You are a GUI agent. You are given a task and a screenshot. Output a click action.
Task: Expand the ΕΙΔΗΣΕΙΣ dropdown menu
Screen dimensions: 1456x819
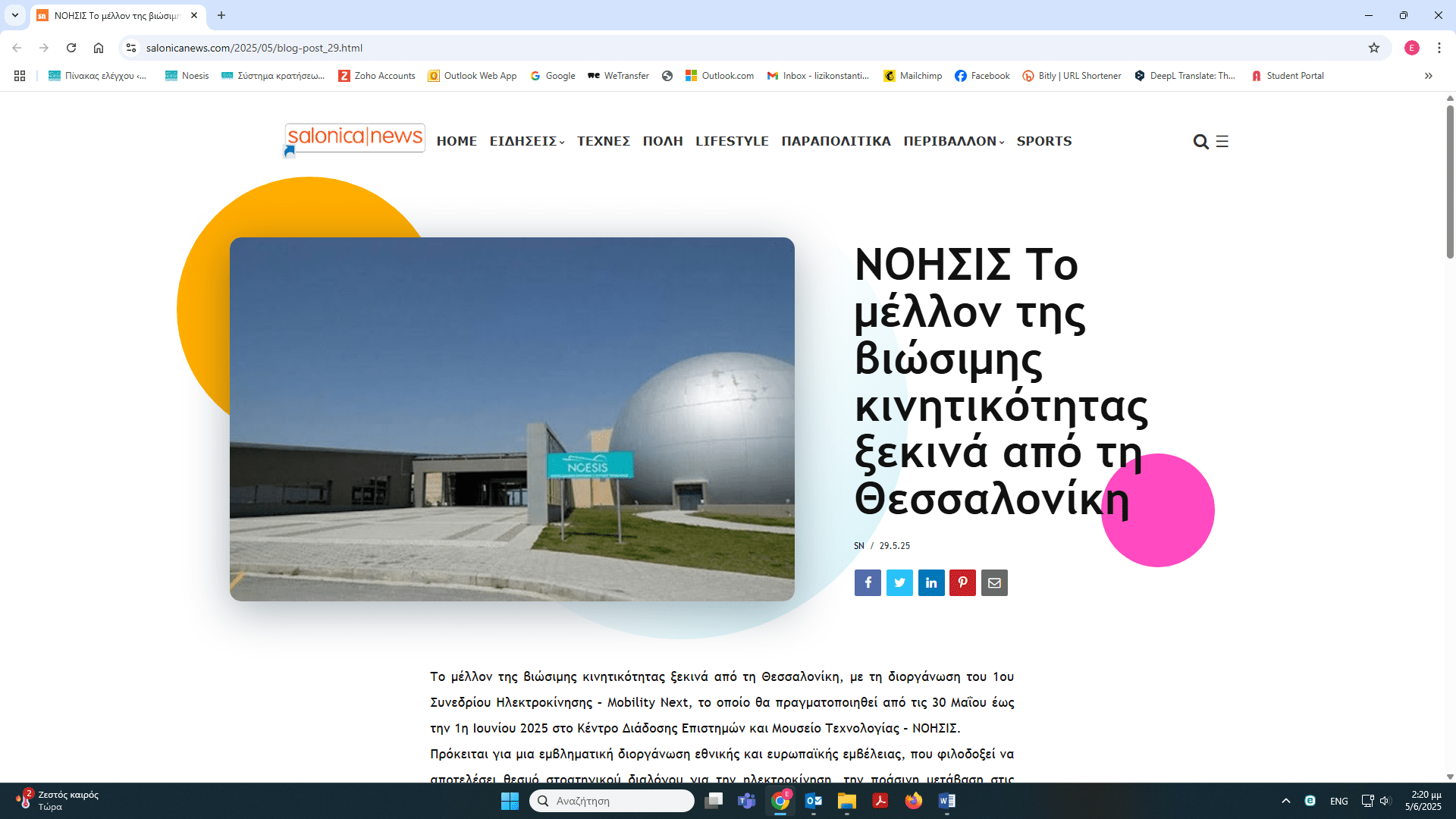point(527,141)
